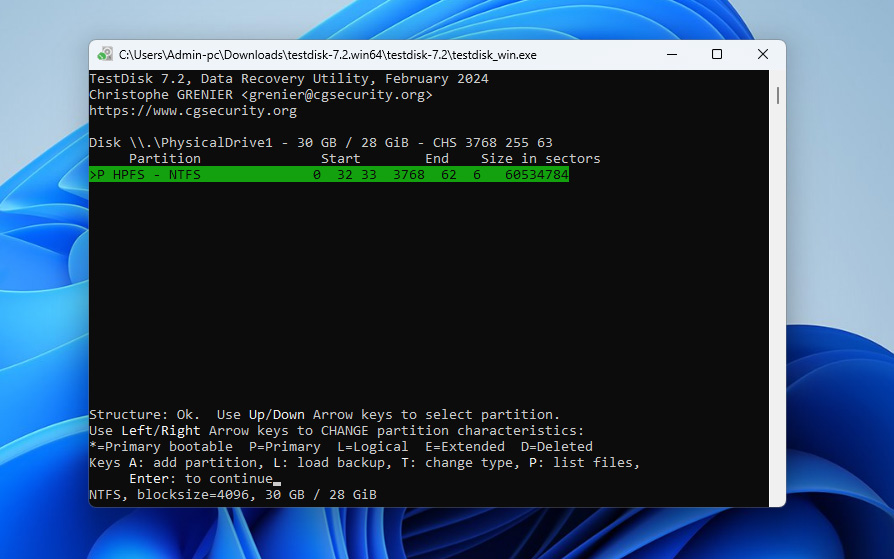Click the '*=Primary bootable' legend entry
Screen dimensions: 894x559
tap(161, 447)
